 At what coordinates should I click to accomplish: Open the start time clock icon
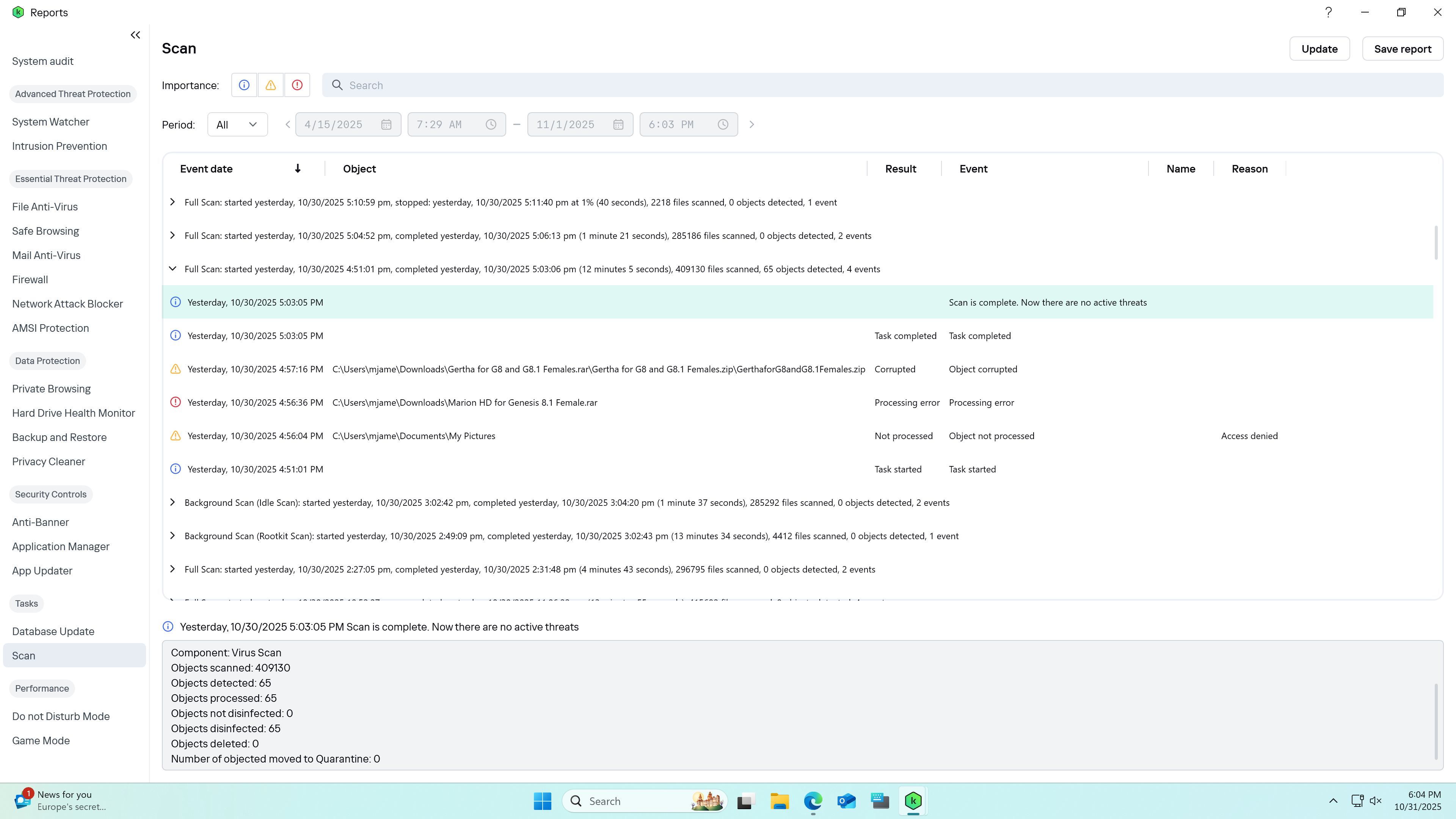(491, 124)
